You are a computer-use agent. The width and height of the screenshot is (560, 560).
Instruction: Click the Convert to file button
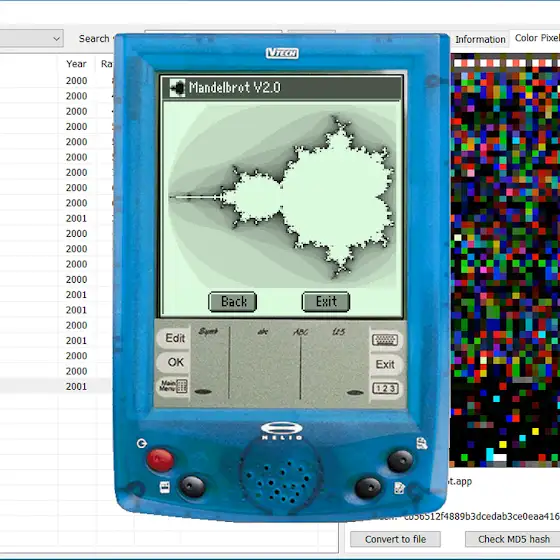395,539
